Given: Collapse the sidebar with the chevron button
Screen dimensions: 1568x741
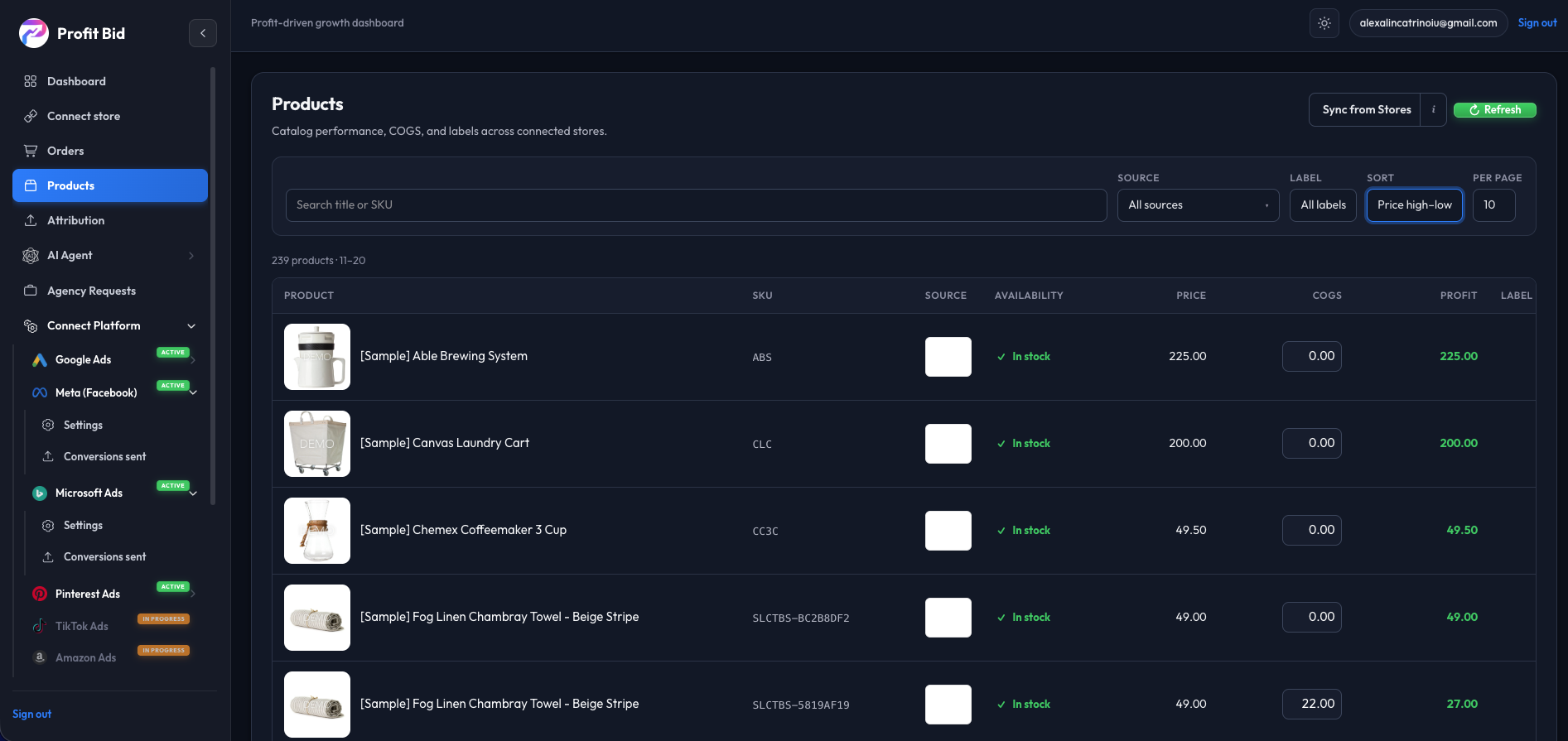Looking at the screenshot, I should pyautogui.click(x=203, y=33).
